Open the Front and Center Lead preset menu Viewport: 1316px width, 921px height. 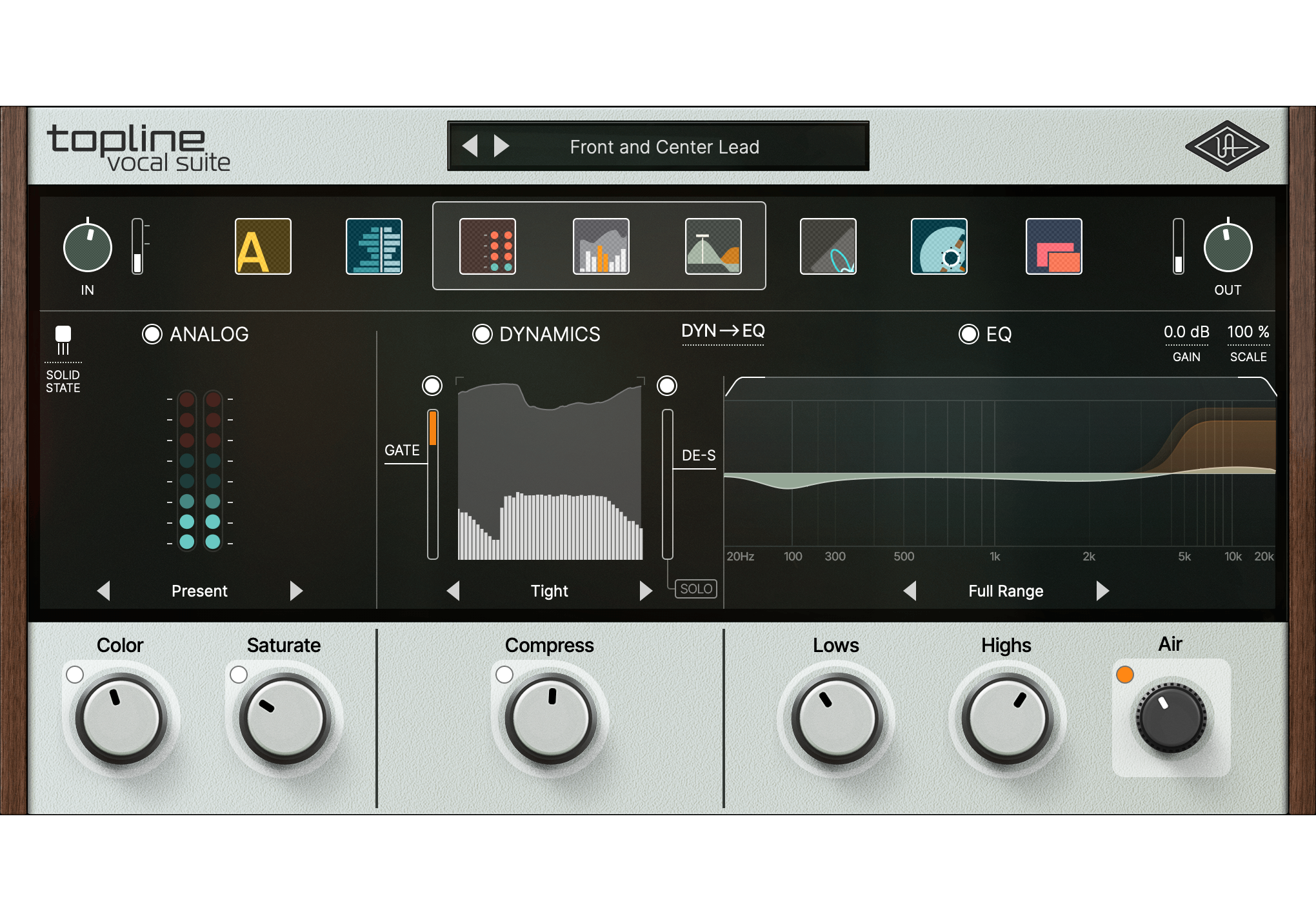(x=664, y=147)
